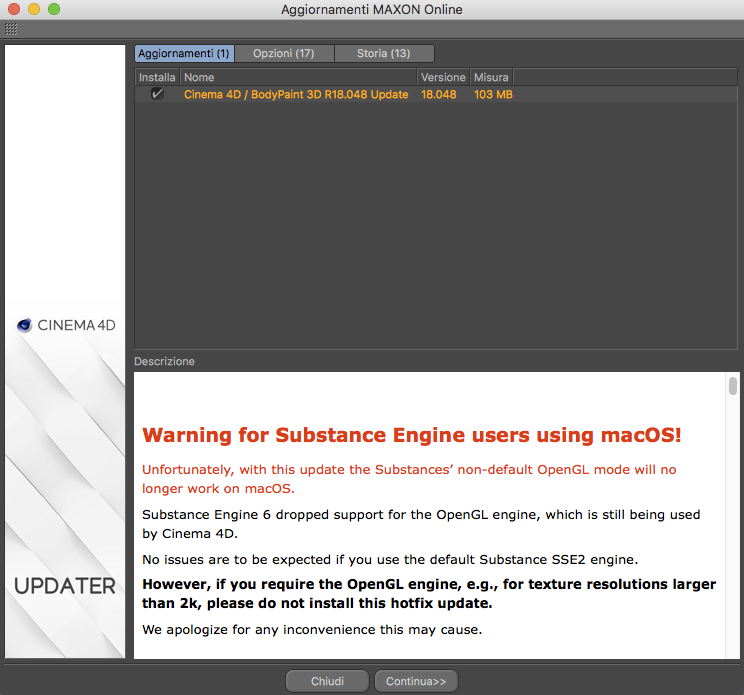
Task: Click the 'No issues are to be expected' line
Action: 390,560
